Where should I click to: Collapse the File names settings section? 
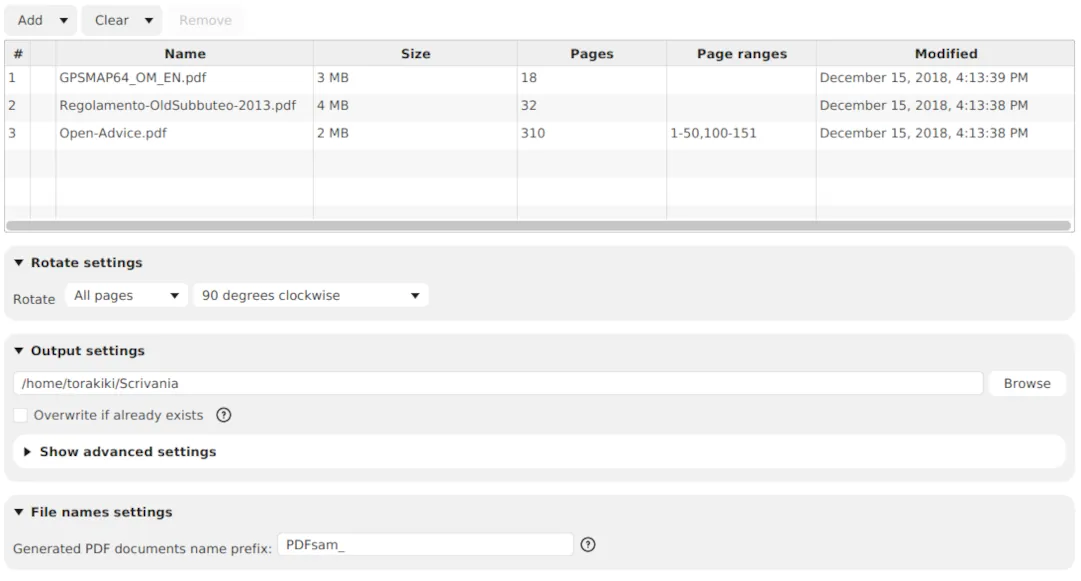pos(19,512)
